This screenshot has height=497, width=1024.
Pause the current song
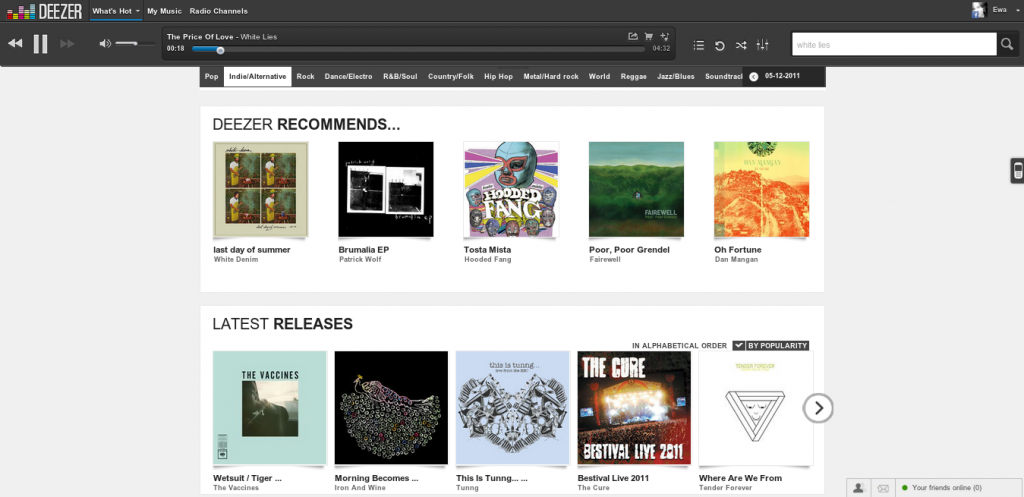coord(40,44)
